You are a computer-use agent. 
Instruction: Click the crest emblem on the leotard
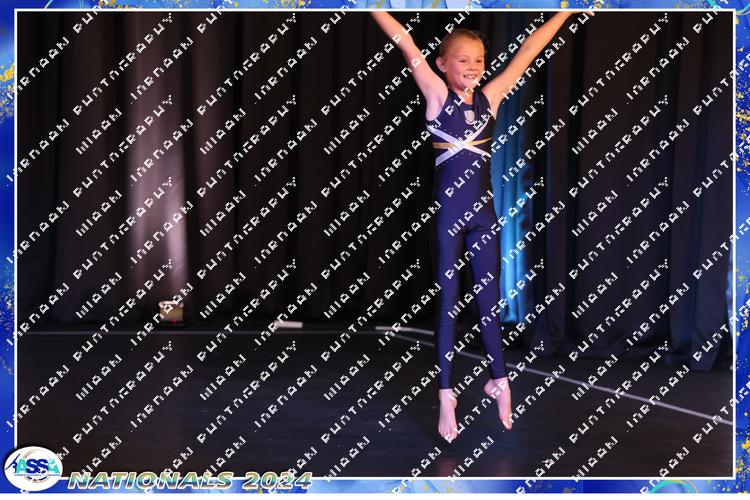(x=470, y=117)
